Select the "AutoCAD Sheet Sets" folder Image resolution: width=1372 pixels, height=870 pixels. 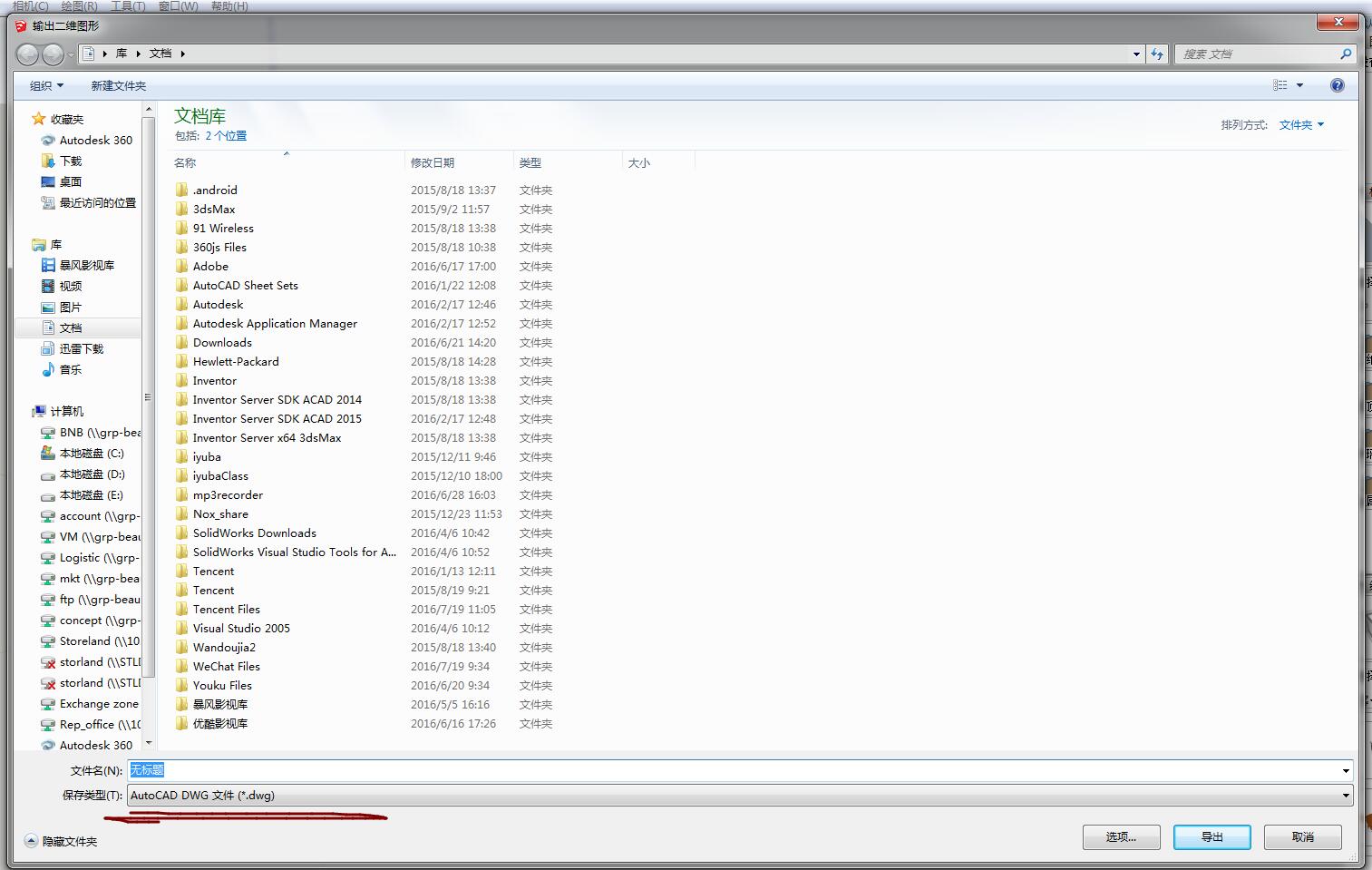(x=245, y=285)
